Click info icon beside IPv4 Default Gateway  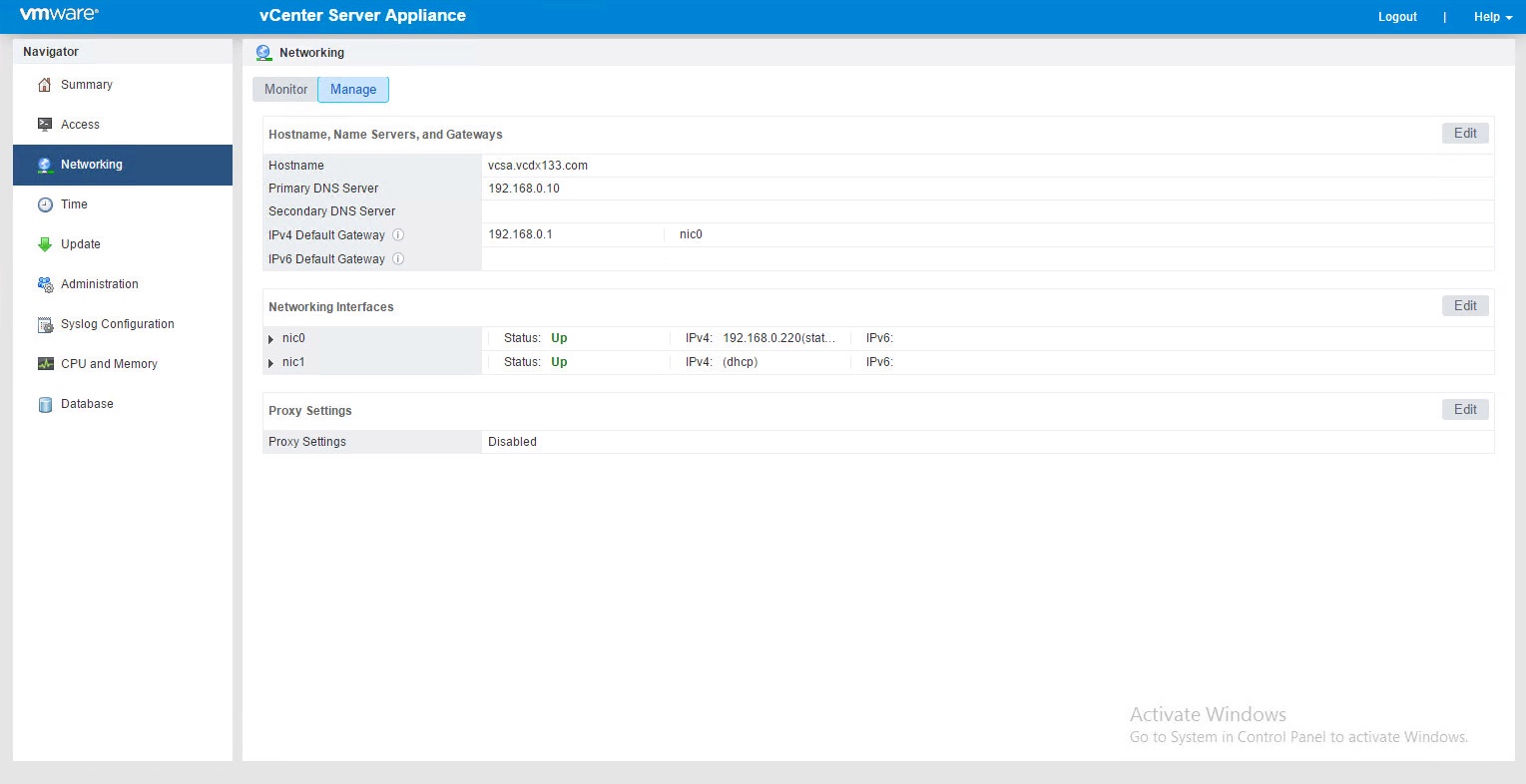[x=398, y=235]
